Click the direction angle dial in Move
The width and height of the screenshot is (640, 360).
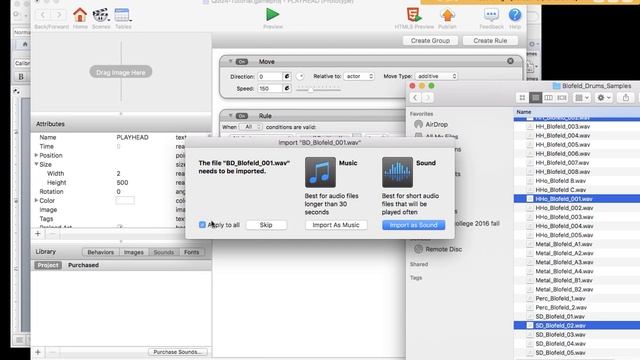[300, 76]
